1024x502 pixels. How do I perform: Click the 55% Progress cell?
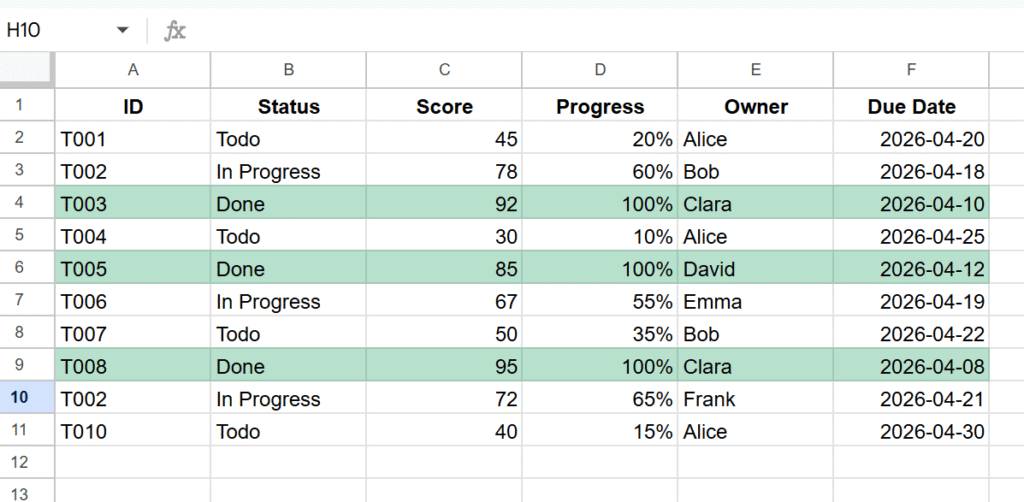pos(600,302)
